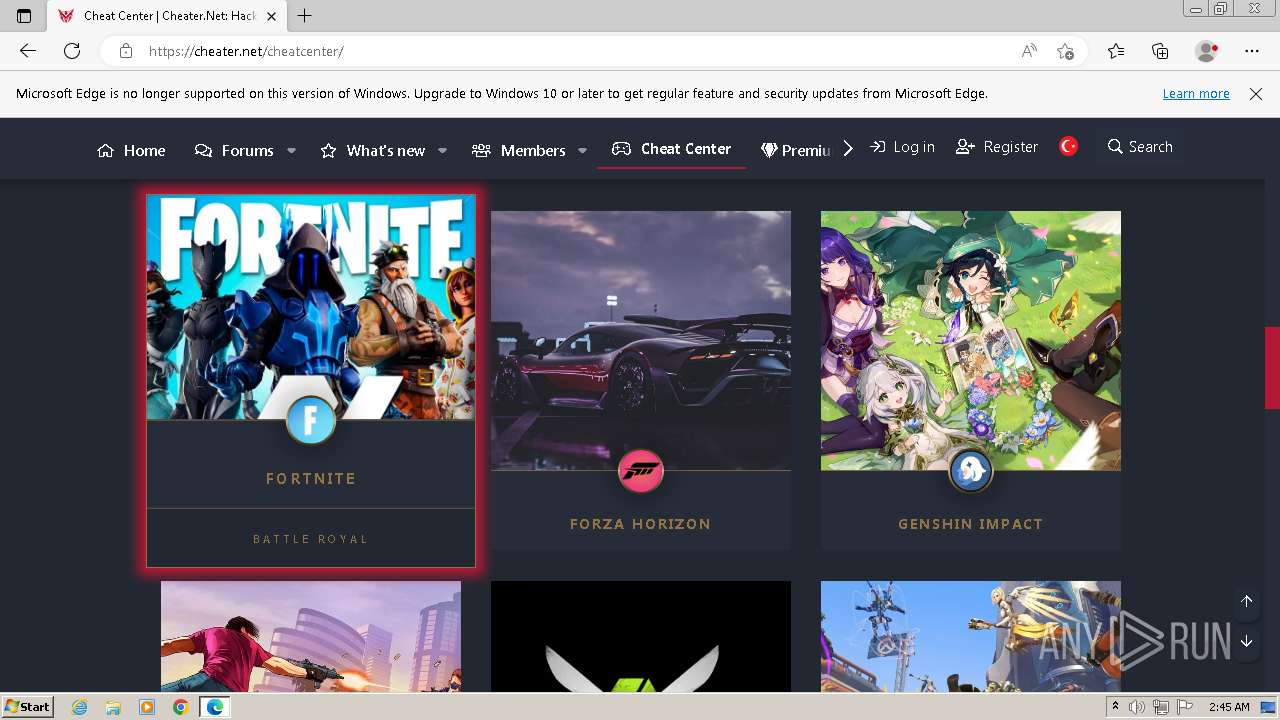The image size is (1280, 720).
Task: Expand the What's new dropdown arrow
Action: click(442, 151)
